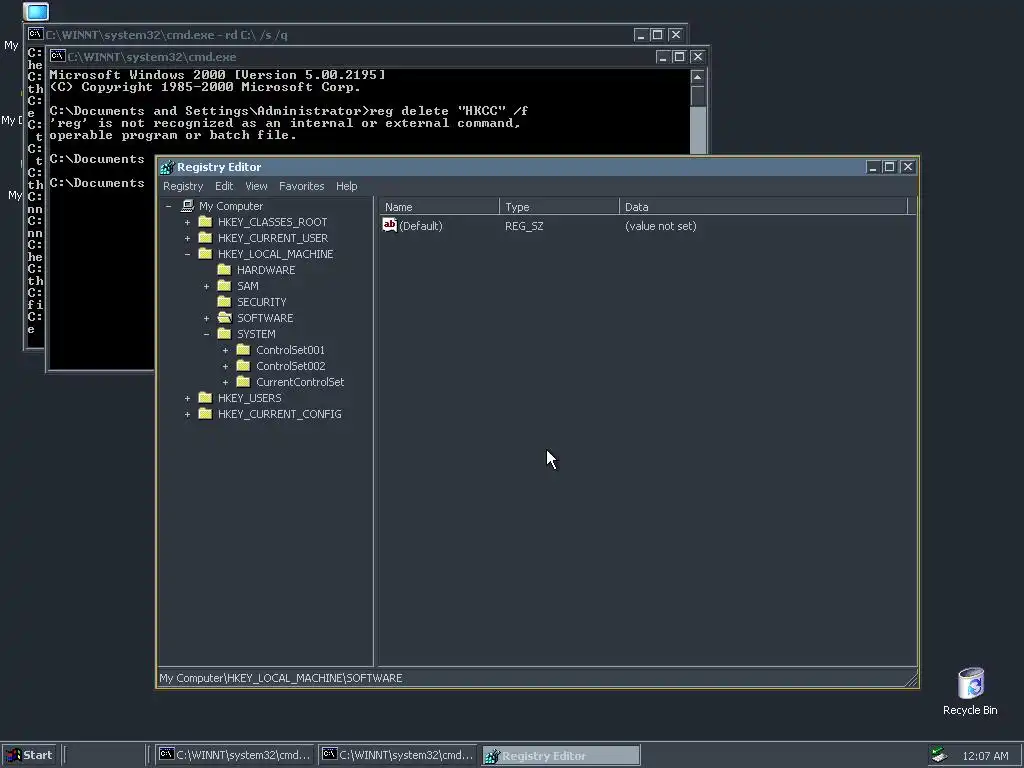Minimize the front cmd.exe window

coord(662,57)
